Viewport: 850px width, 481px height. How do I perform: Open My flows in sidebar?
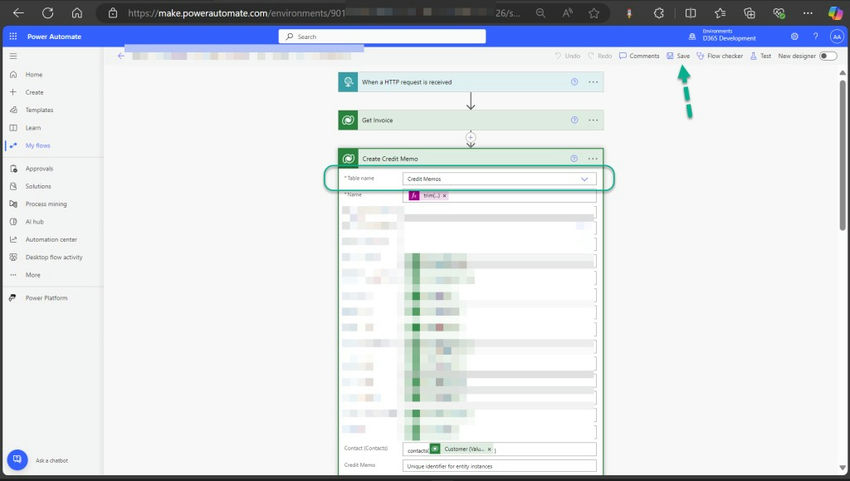click(x=37, y=145)
